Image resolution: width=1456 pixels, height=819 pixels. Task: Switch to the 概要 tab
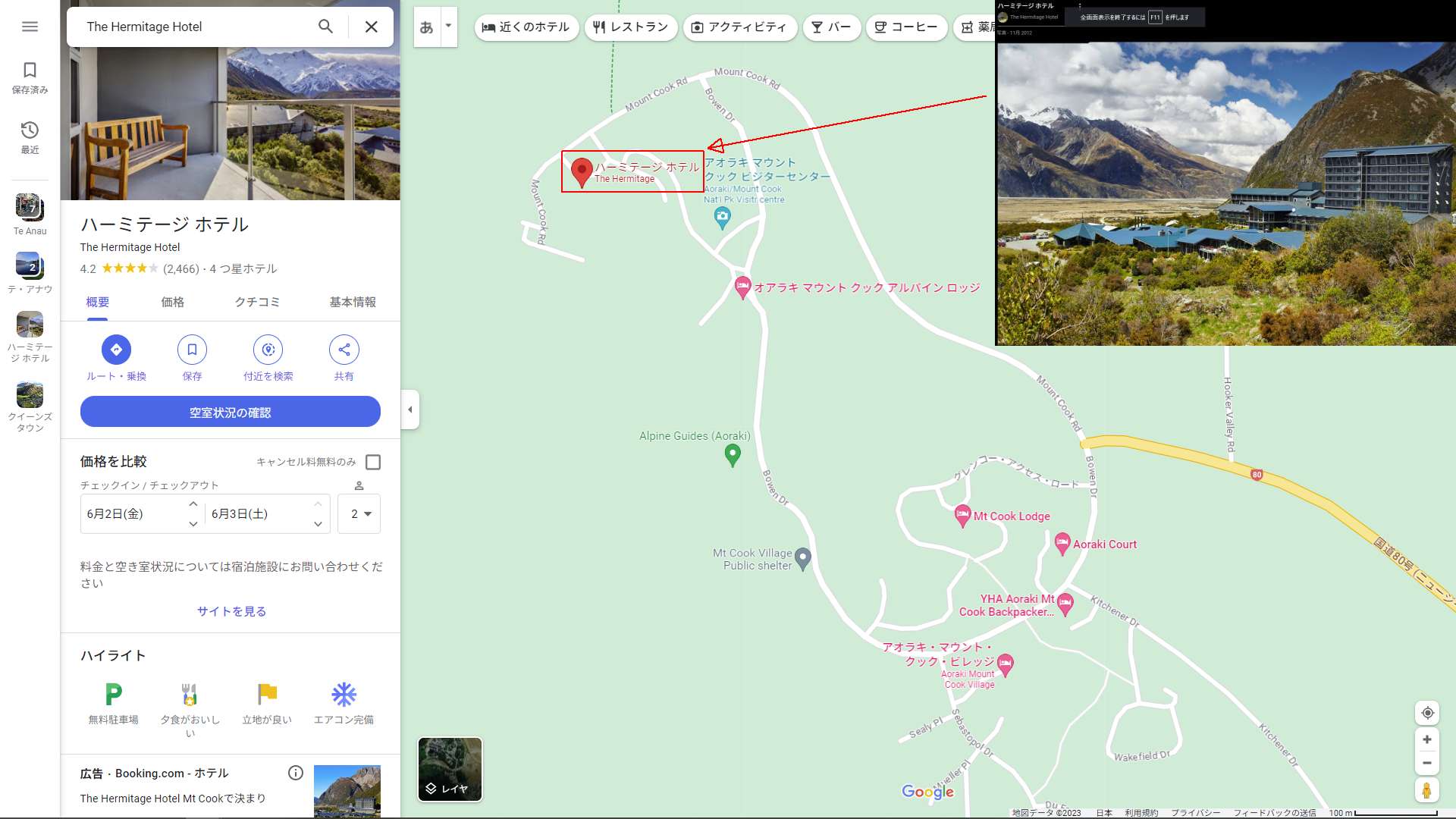coord(97,302)
